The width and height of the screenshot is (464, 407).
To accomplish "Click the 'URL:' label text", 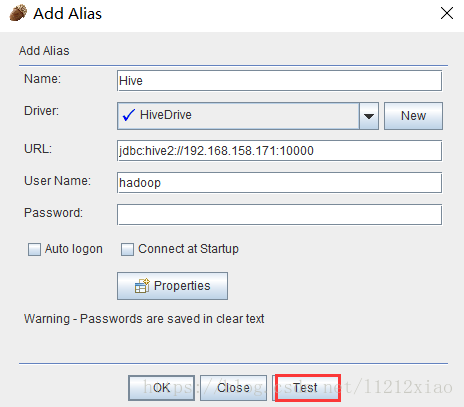I will (x=38, y=149).
